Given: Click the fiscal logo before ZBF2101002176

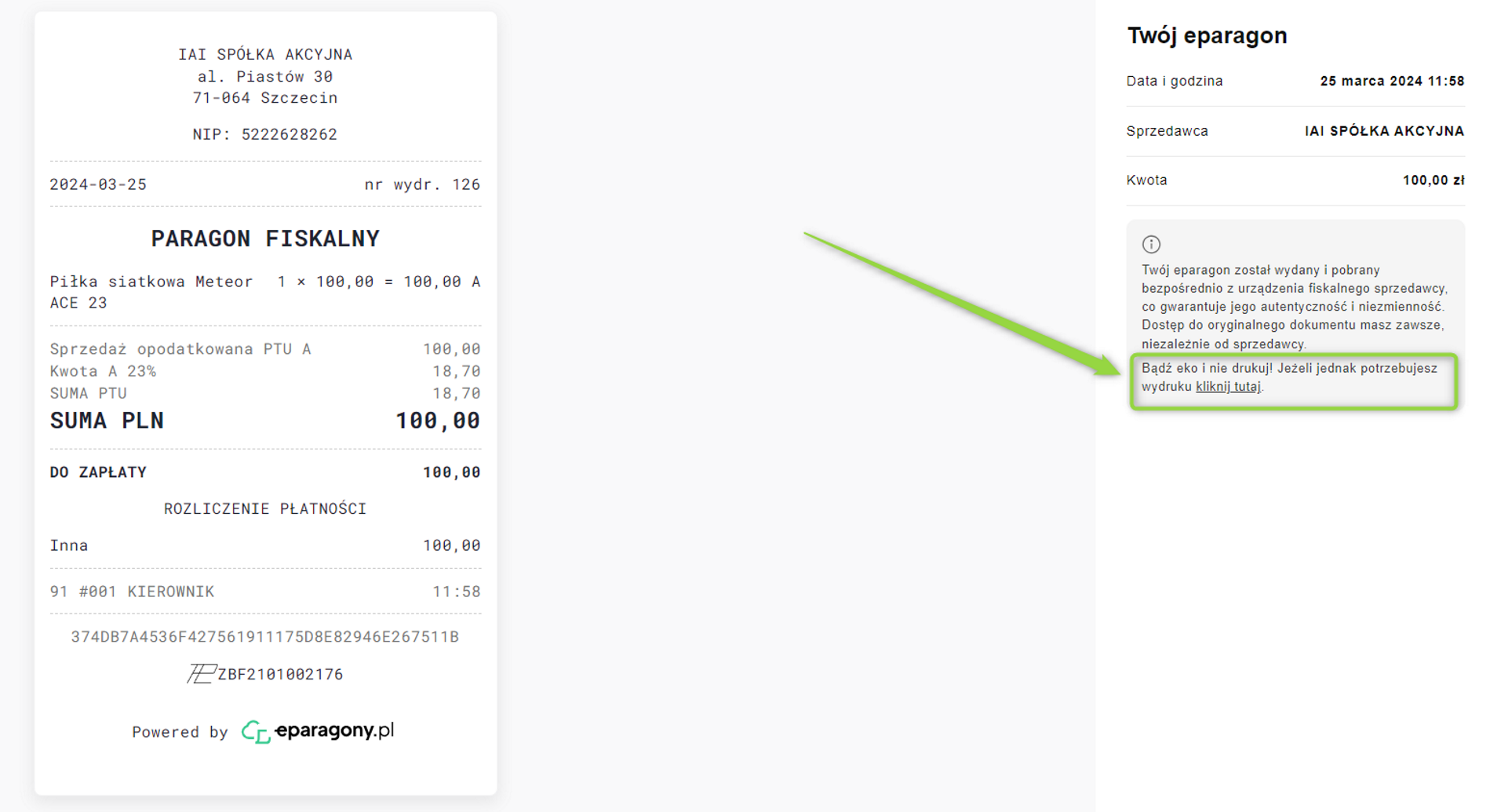Looking at the screenshot, I should [x=202, y=674].
